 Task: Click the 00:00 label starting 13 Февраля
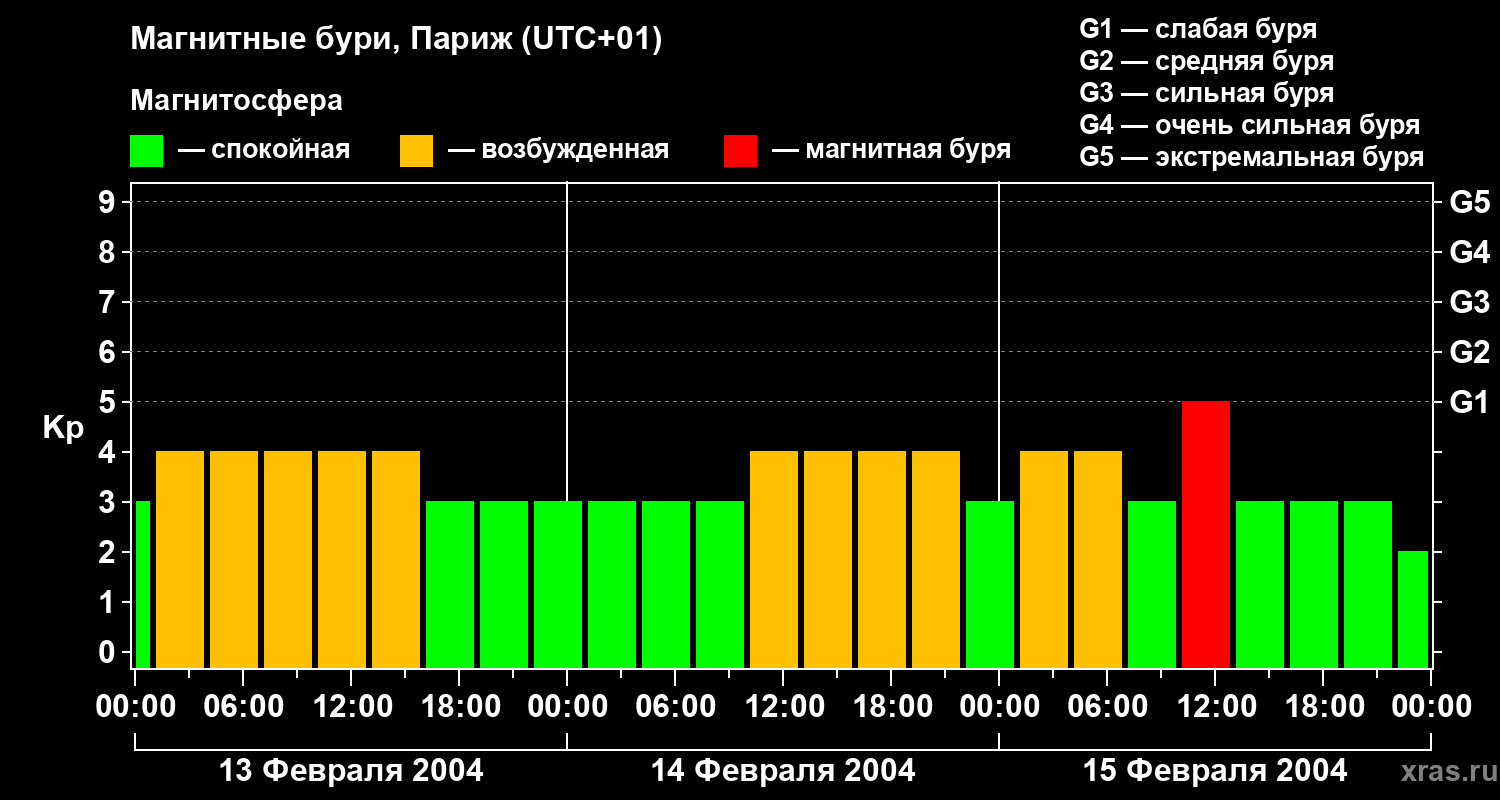[x=135, y=707]
